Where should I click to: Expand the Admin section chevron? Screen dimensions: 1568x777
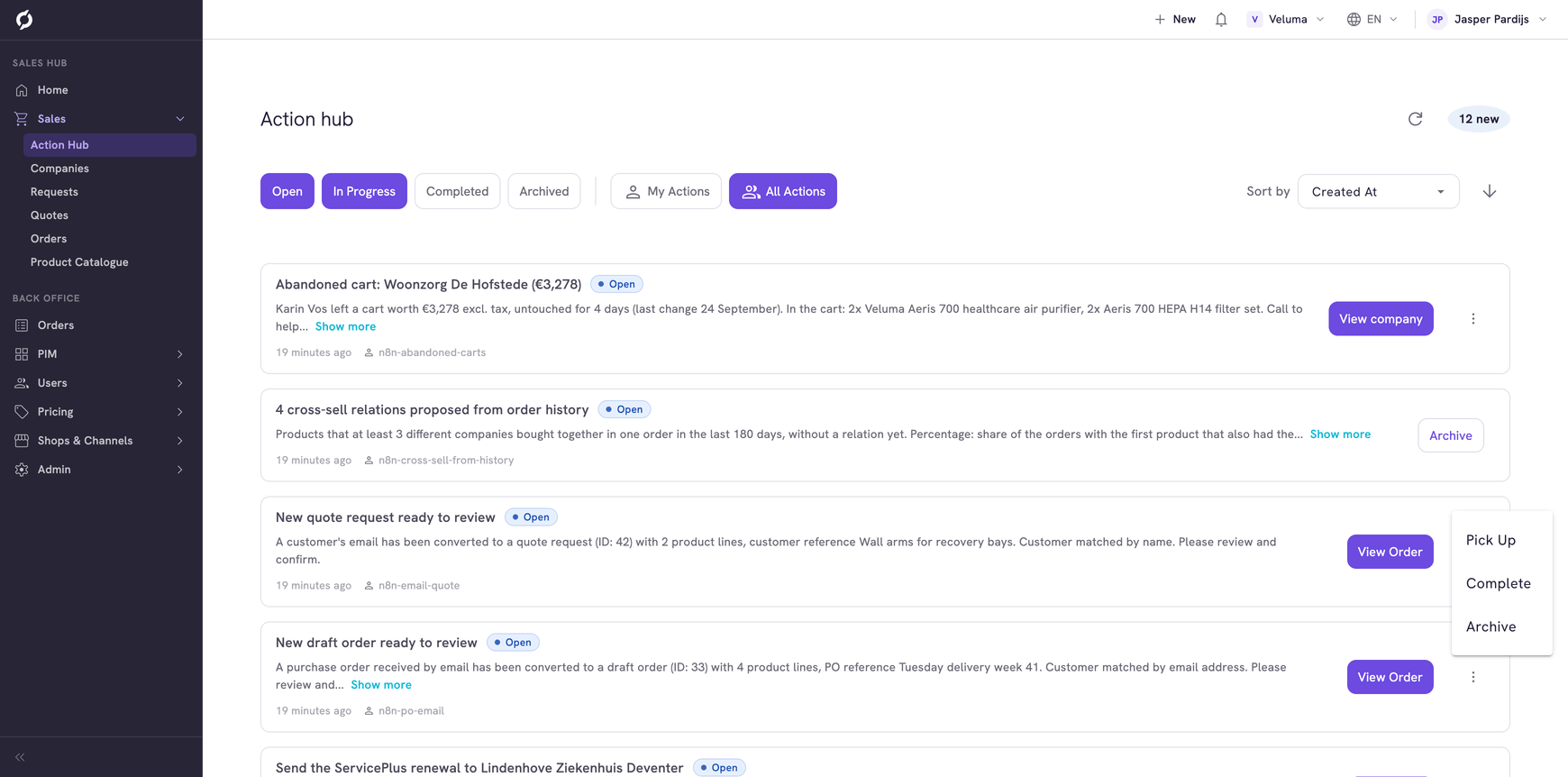click(180, 470)
